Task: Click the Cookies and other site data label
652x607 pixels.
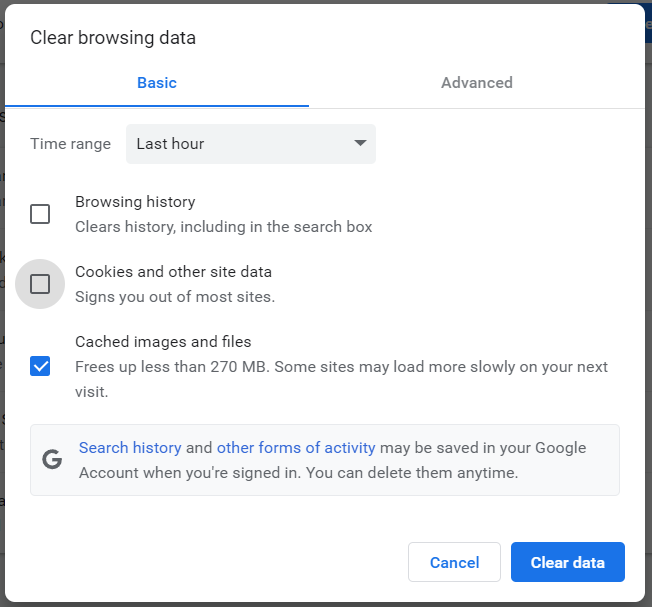Action: click(173, 272)
